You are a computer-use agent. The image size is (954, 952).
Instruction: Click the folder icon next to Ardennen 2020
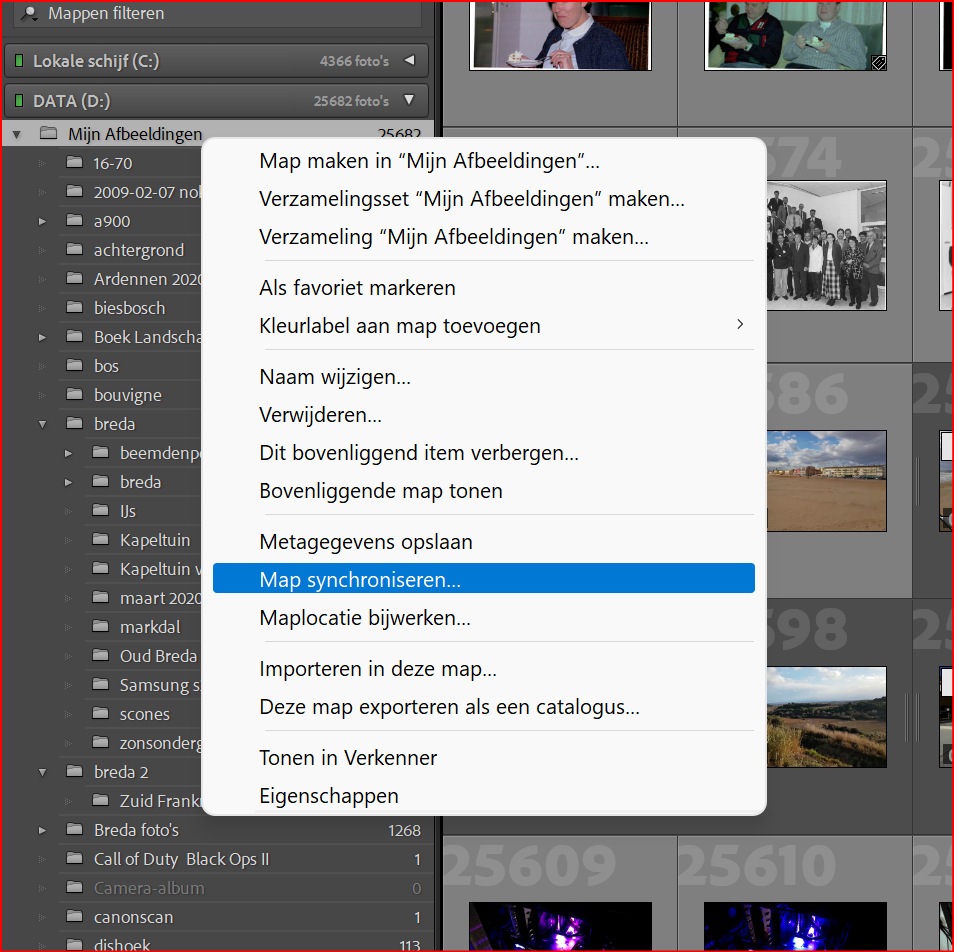coord(75,278)
